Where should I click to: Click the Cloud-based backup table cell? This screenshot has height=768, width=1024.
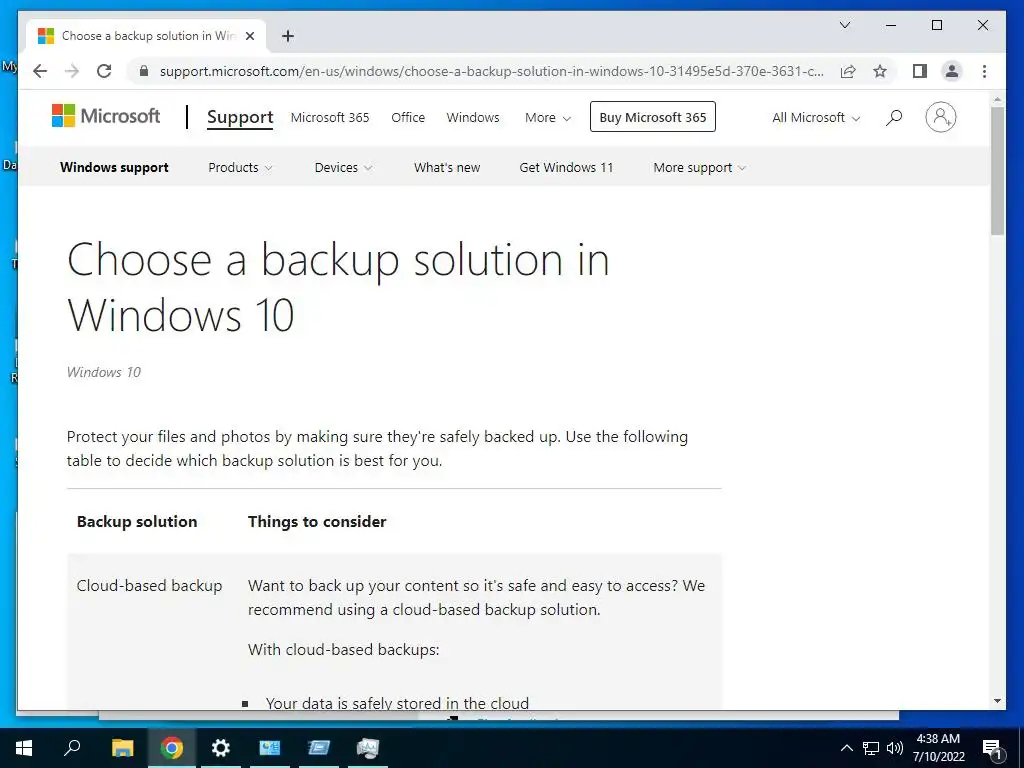(150, 586)
